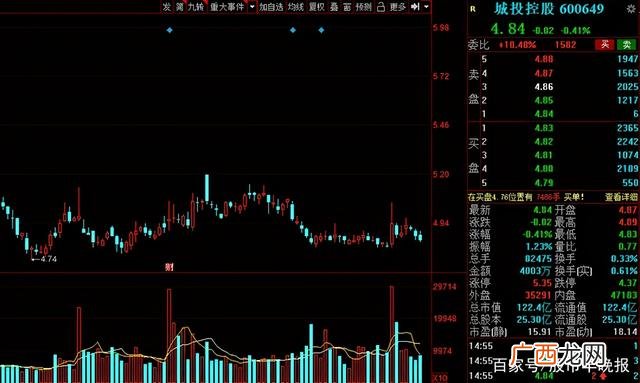Click the 总市值 value 122.4亿

534,307
